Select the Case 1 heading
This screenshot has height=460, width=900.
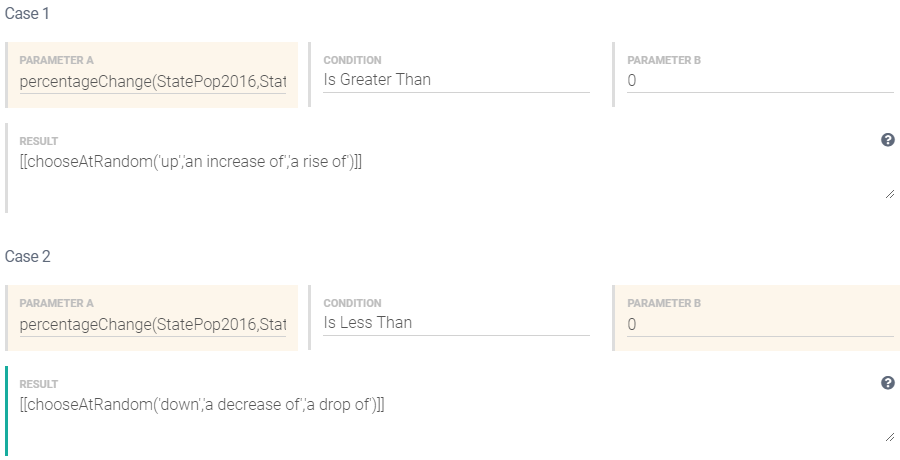tap(28, 13)
